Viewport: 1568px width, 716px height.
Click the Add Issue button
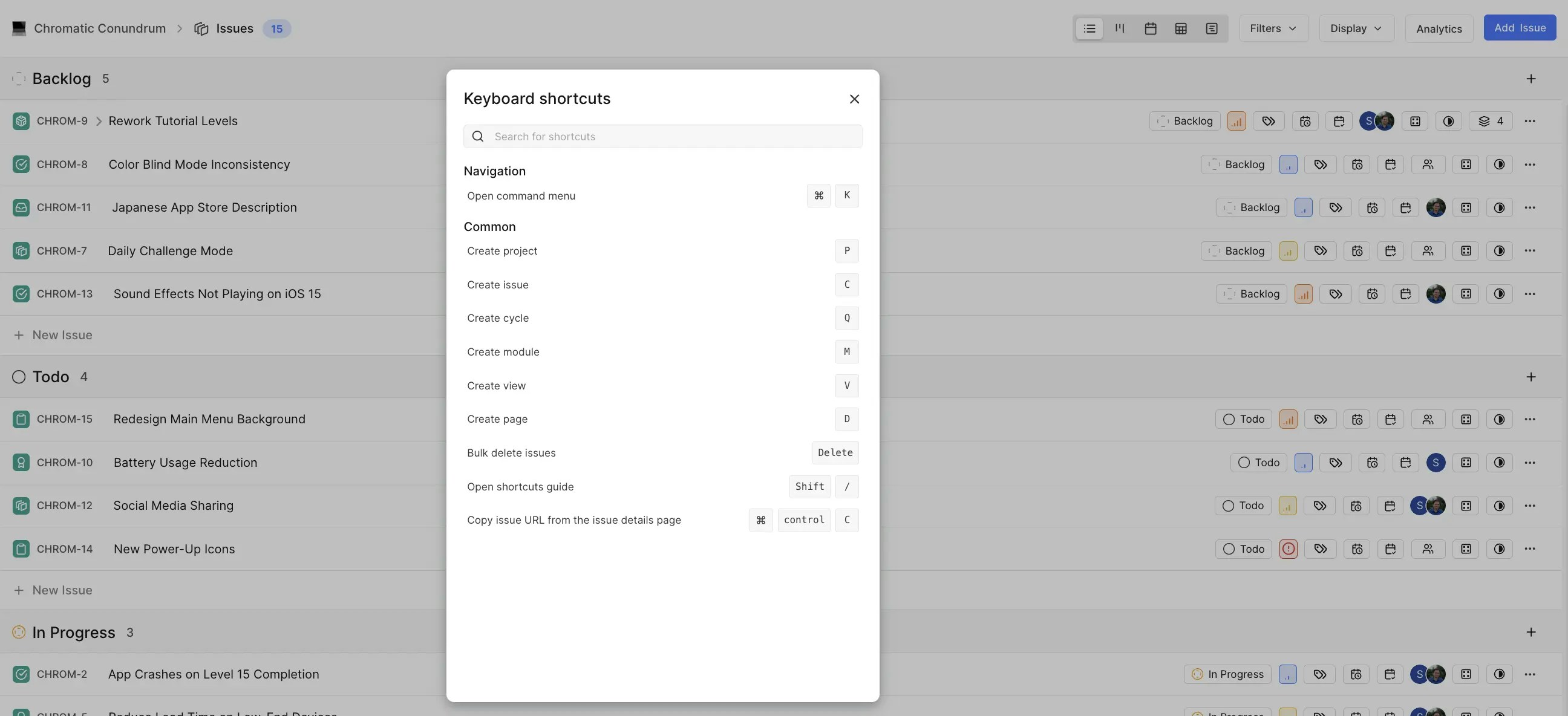click(x=1520, y=28)
